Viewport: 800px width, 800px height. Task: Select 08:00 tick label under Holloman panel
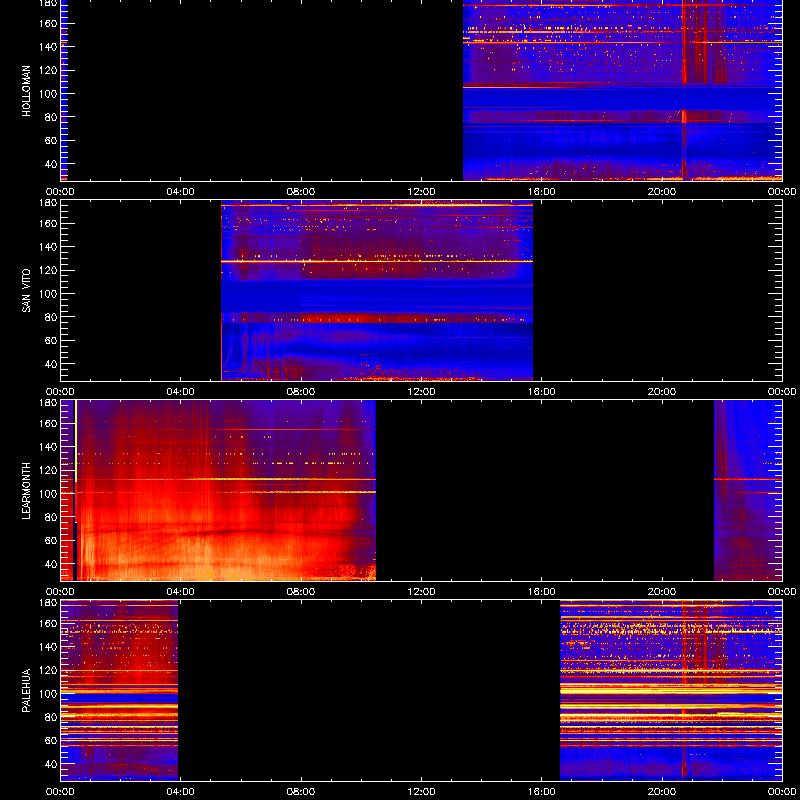(x=301, y=192)
